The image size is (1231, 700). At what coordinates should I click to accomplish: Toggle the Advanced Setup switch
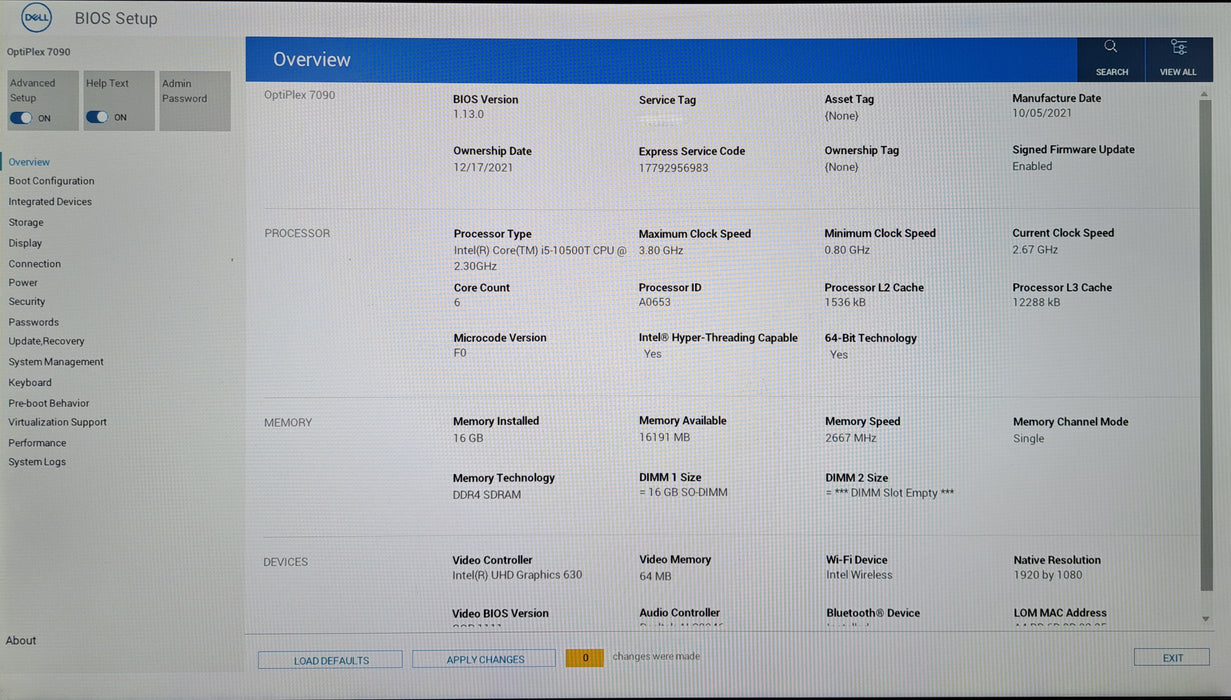(x=21, y=118)
